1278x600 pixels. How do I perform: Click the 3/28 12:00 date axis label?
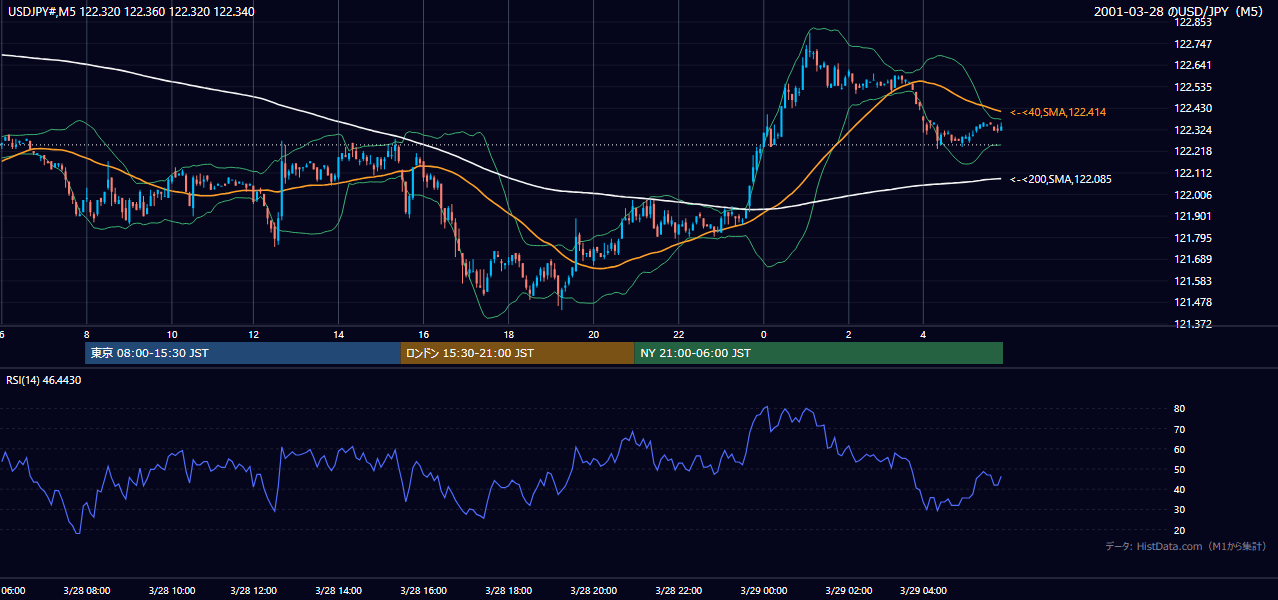tap(254, 591)
